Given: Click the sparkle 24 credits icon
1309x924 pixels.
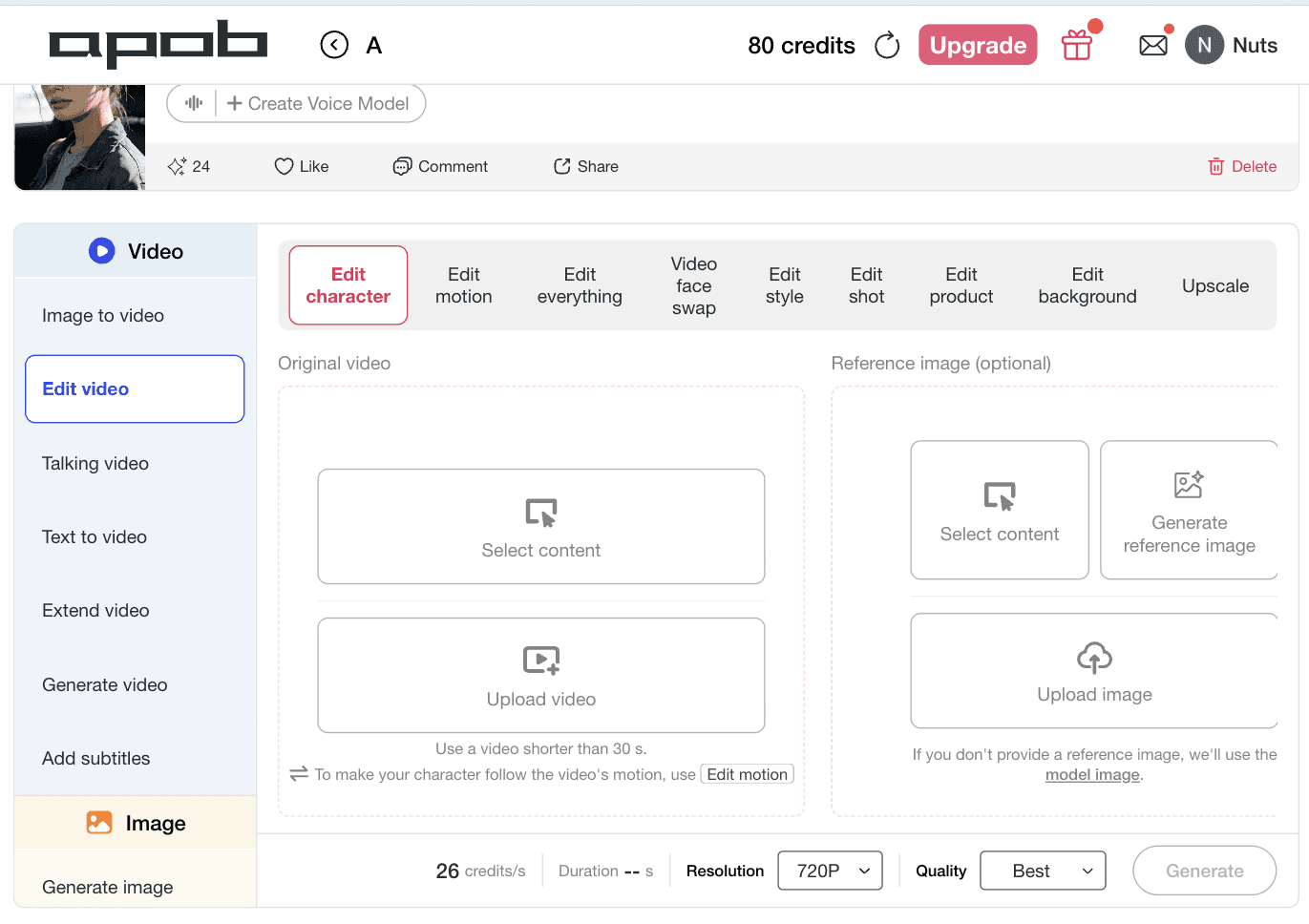Looking at the screenshot, I should pos(177,166).
